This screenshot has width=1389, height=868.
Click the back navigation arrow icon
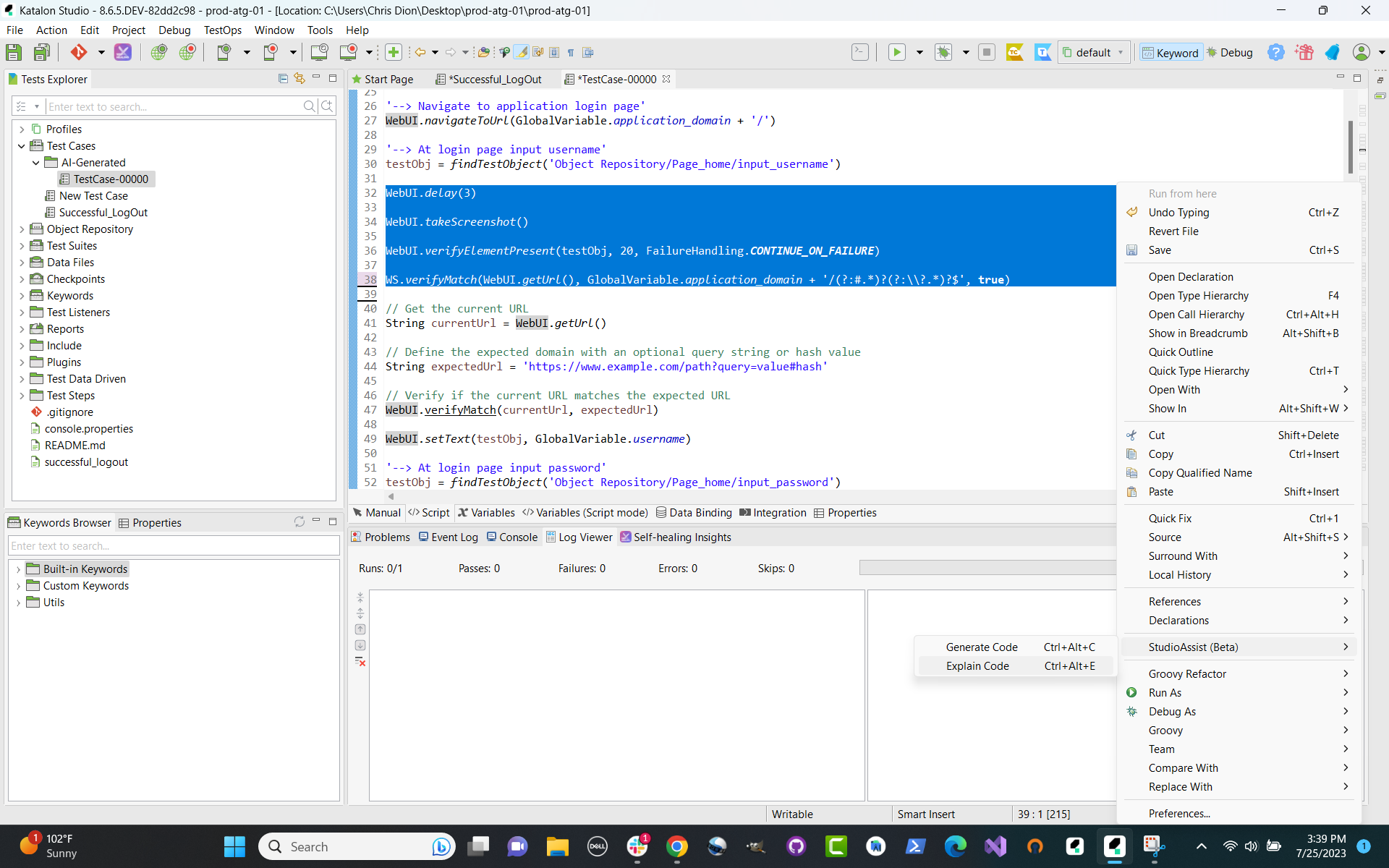[x=420, y=52]
